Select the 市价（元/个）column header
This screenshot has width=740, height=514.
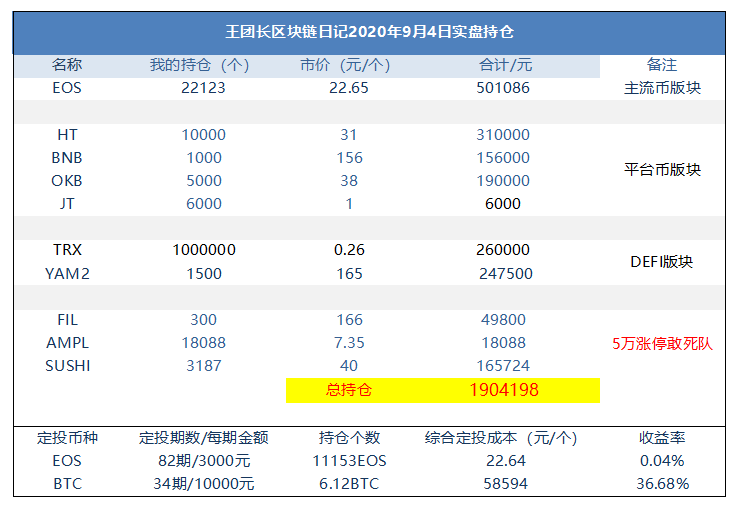click(x=345, y=65)
